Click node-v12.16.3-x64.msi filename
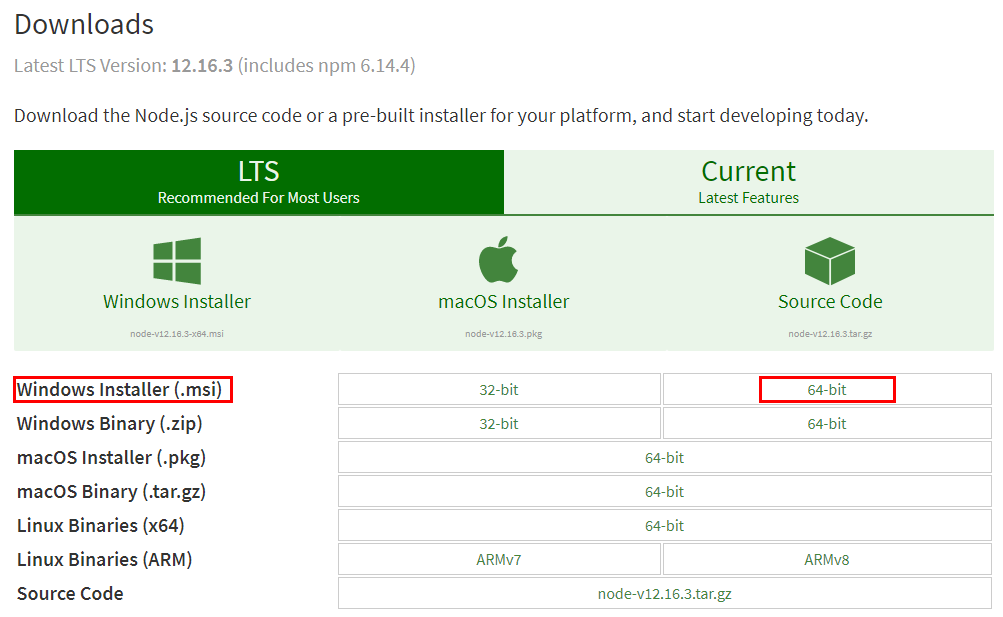Screen dimensions: 1003x617 [x=177, y=334]
